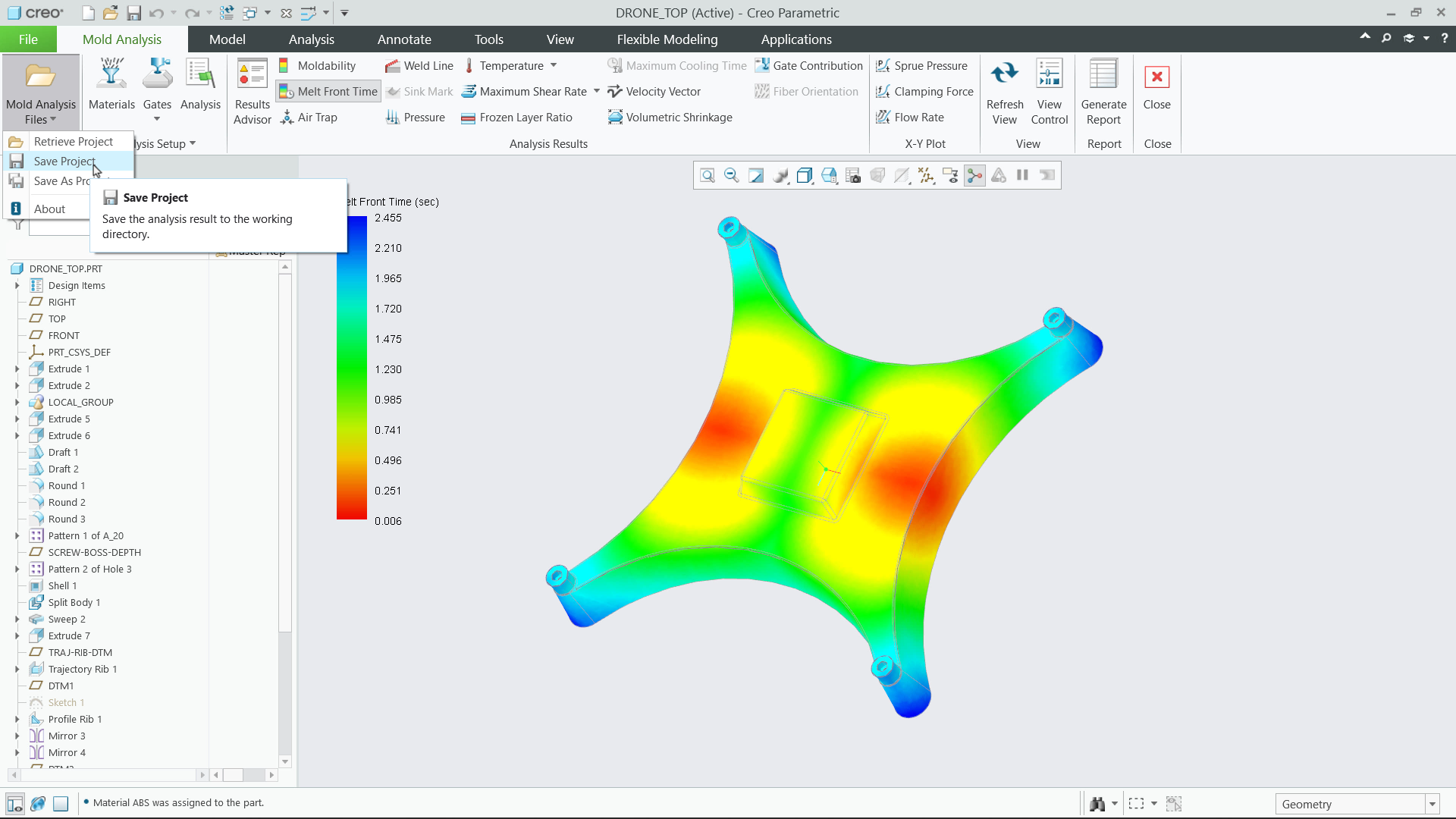Screen dimensions: 1456x819
Task: Open the display style shading icon
Action: point(805,176)
